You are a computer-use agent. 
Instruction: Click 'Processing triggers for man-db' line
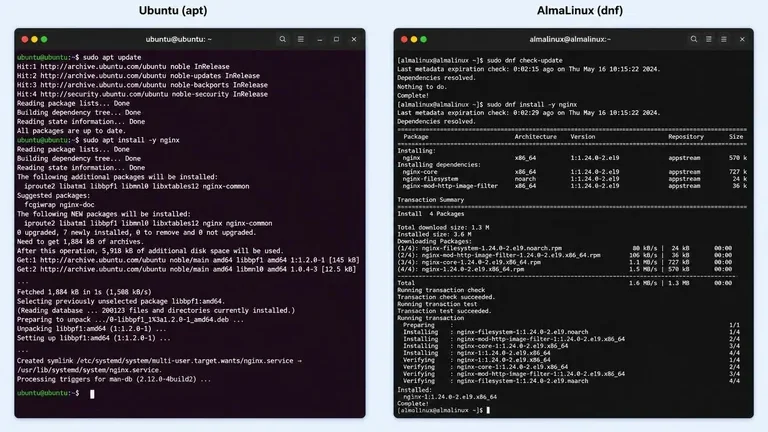pos(114,380)
